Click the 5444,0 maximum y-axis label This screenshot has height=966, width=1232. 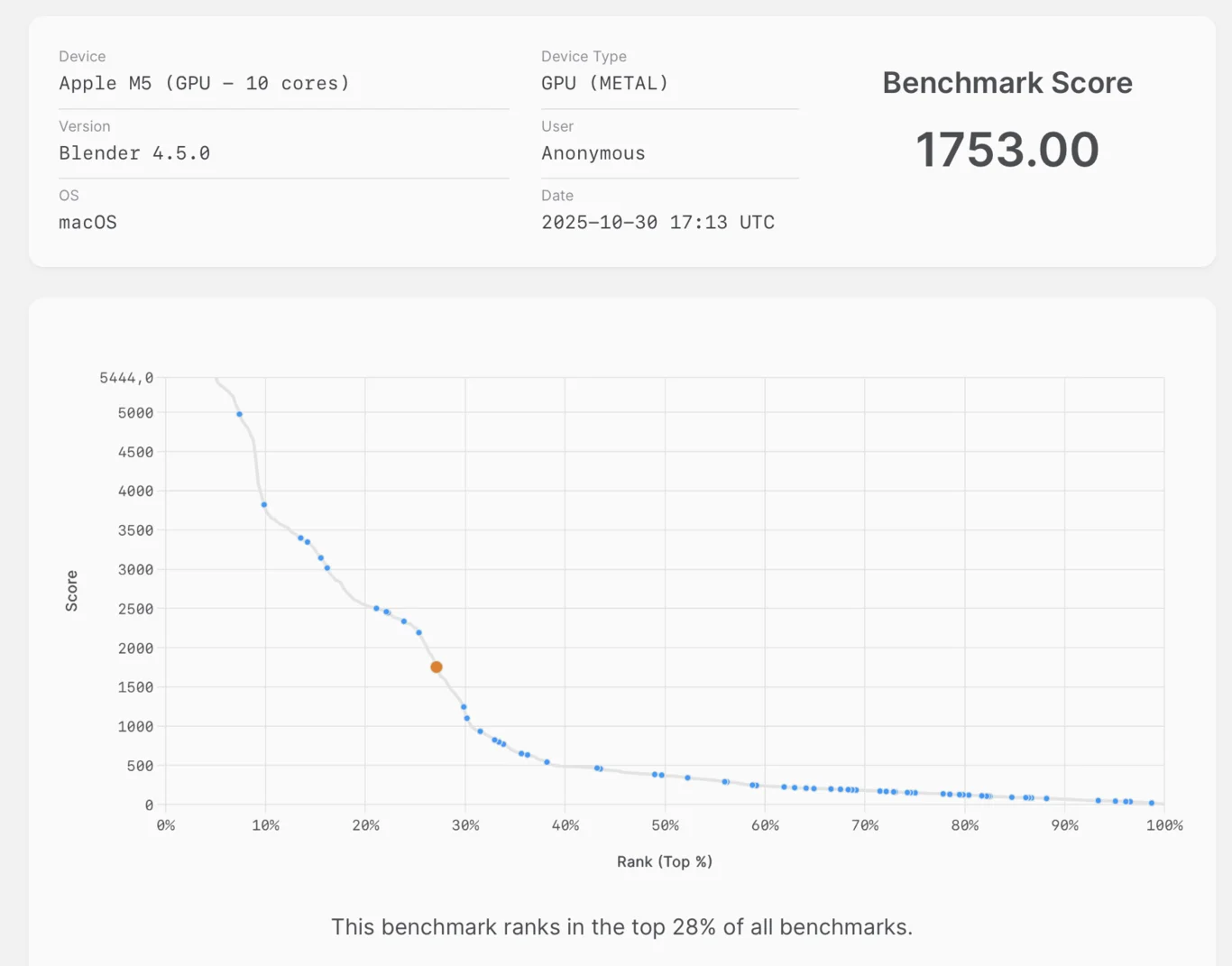coord(126,378)
